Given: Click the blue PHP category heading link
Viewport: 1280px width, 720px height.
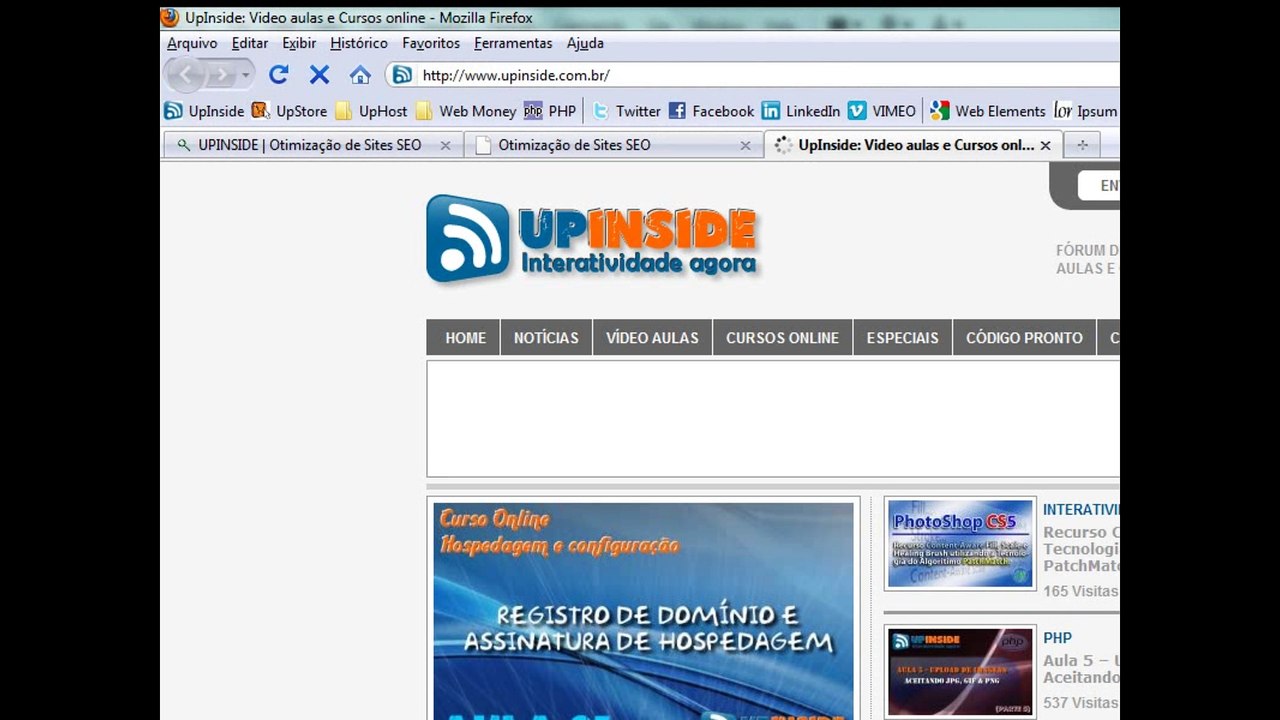Looking at the screenshot, I should pos(1057,638).
